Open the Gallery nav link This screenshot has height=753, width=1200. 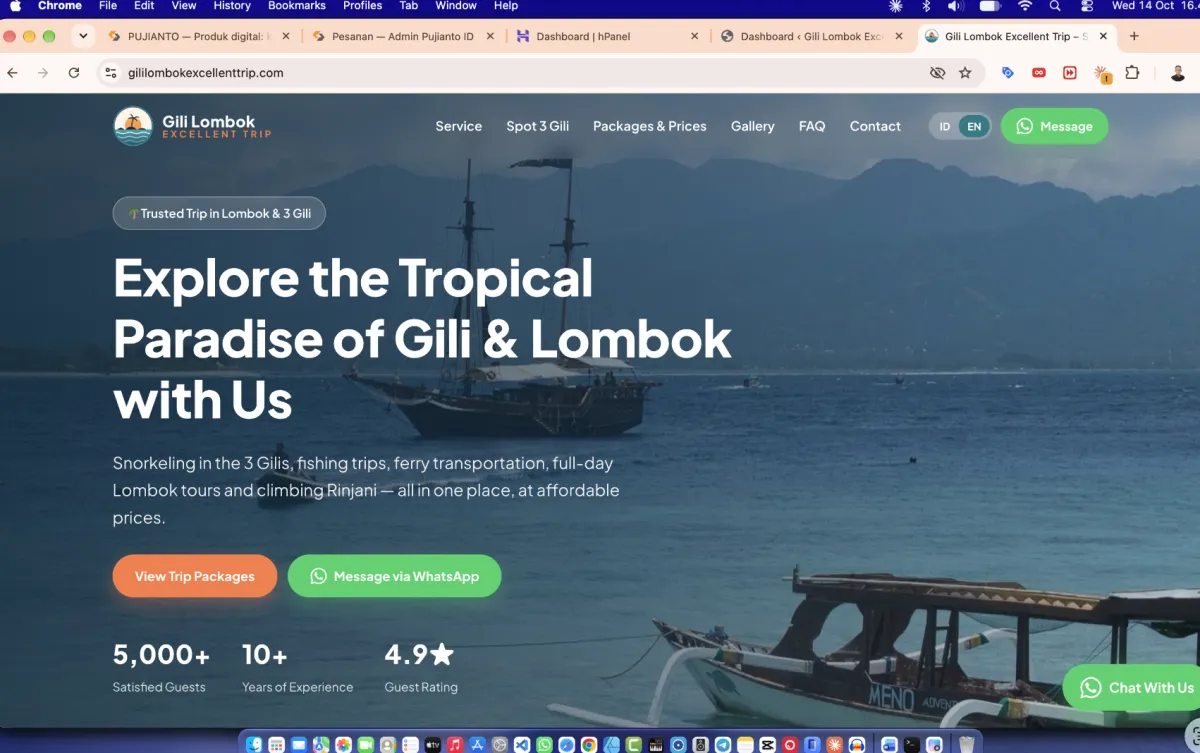753,126
